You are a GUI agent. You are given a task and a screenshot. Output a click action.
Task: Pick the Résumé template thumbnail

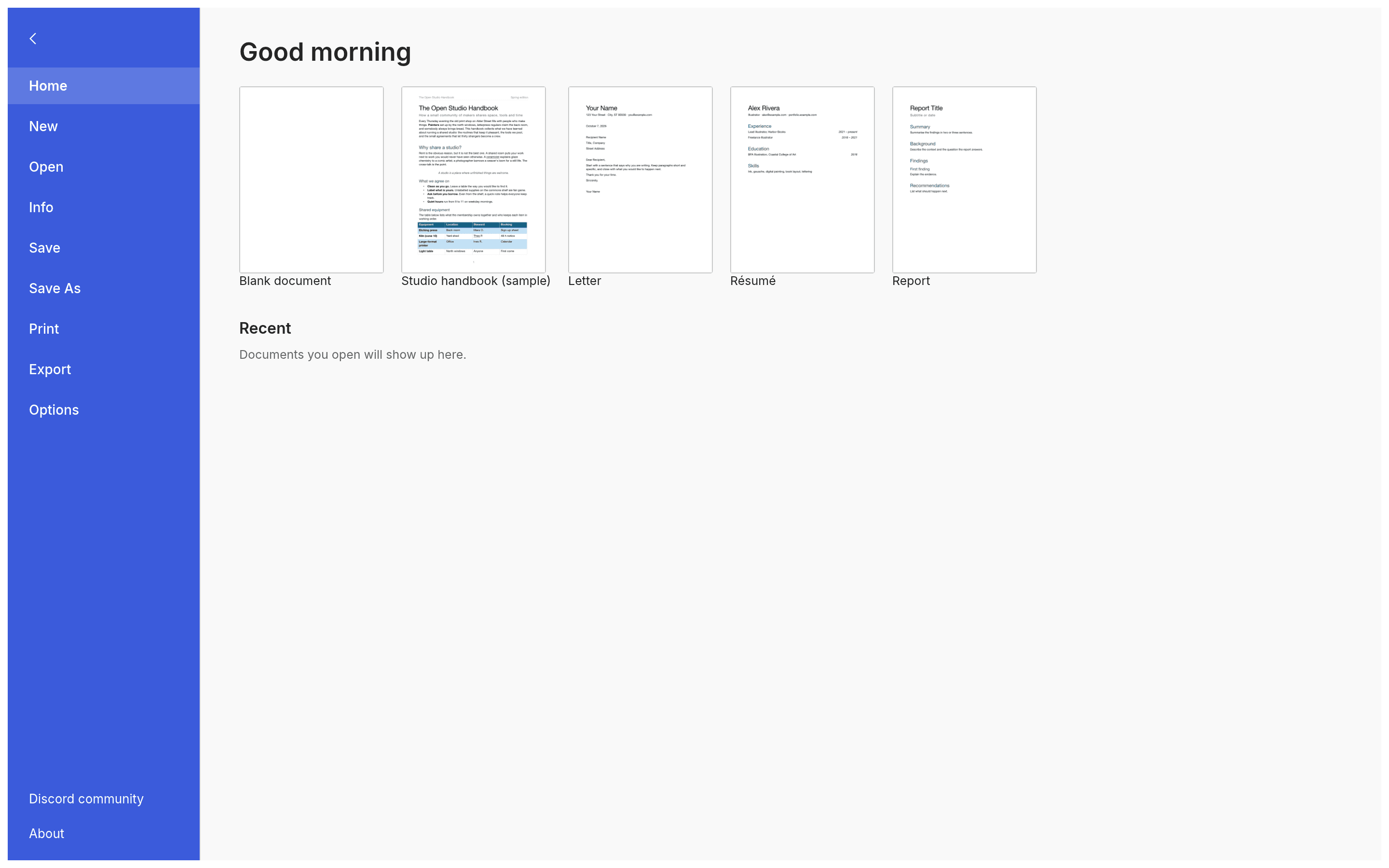802,180
